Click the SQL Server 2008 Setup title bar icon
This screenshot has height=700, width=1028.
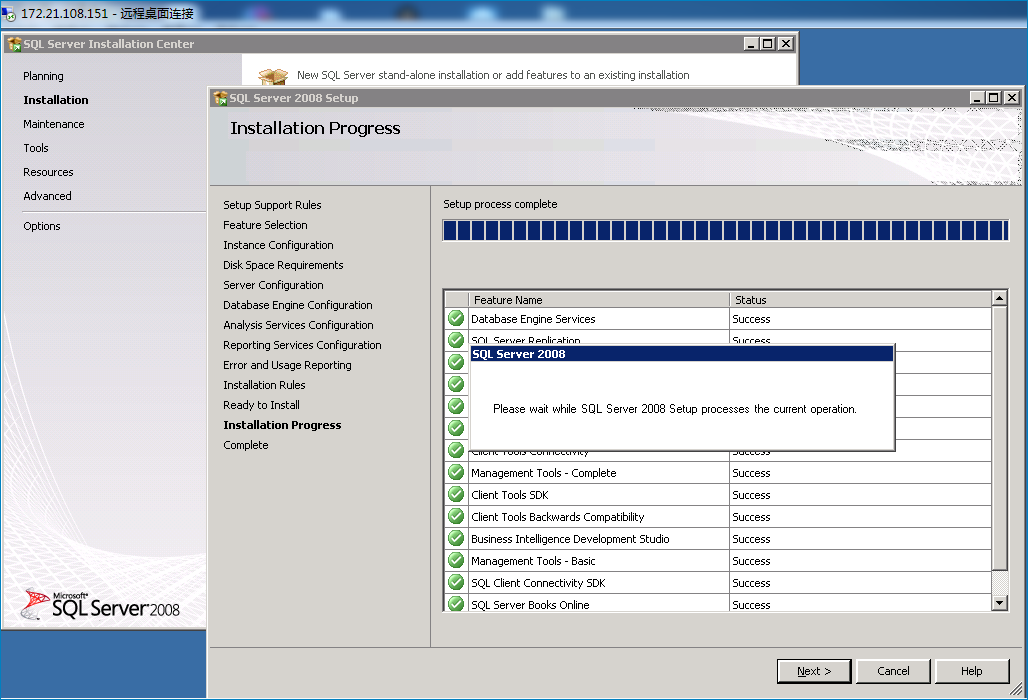[220, 98]
